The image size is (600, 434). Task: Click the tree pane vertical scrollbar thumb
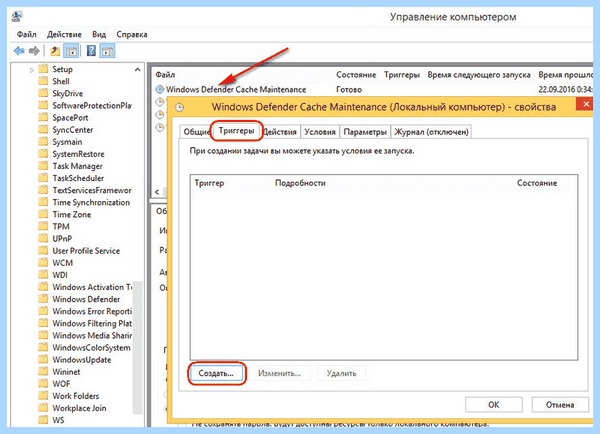point(137,348)
